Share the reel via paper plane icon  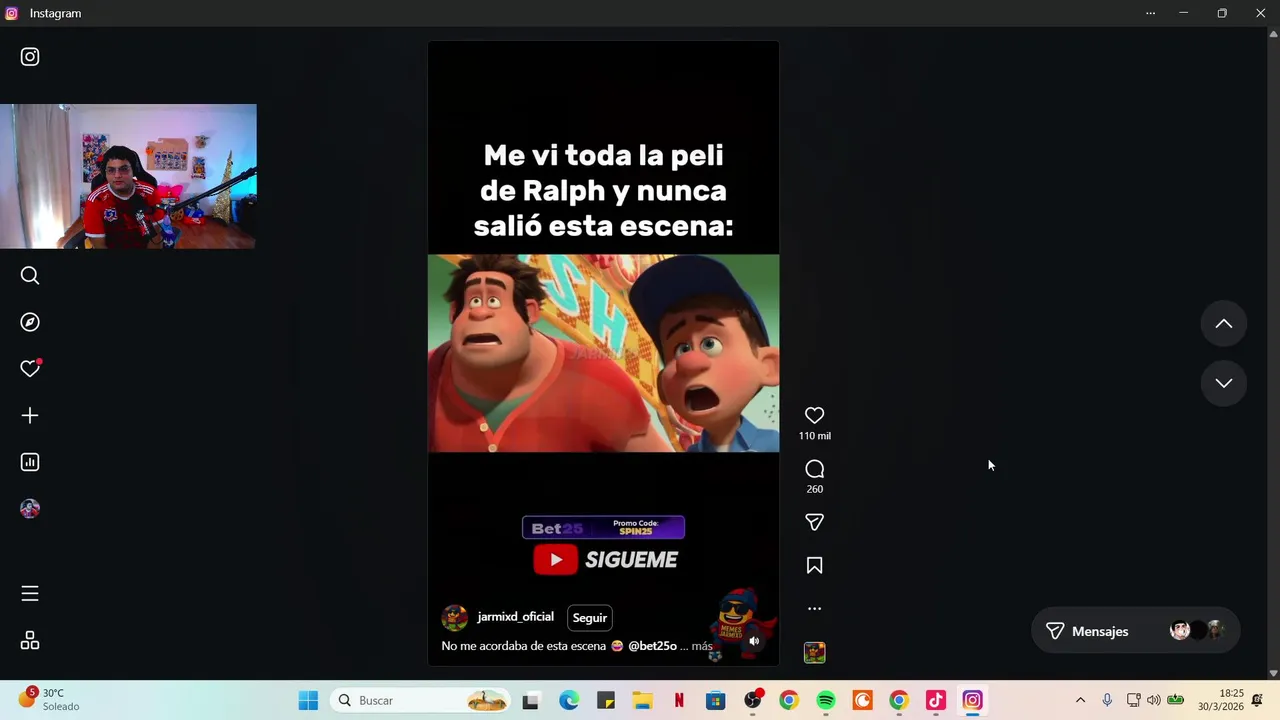(815, 522)
